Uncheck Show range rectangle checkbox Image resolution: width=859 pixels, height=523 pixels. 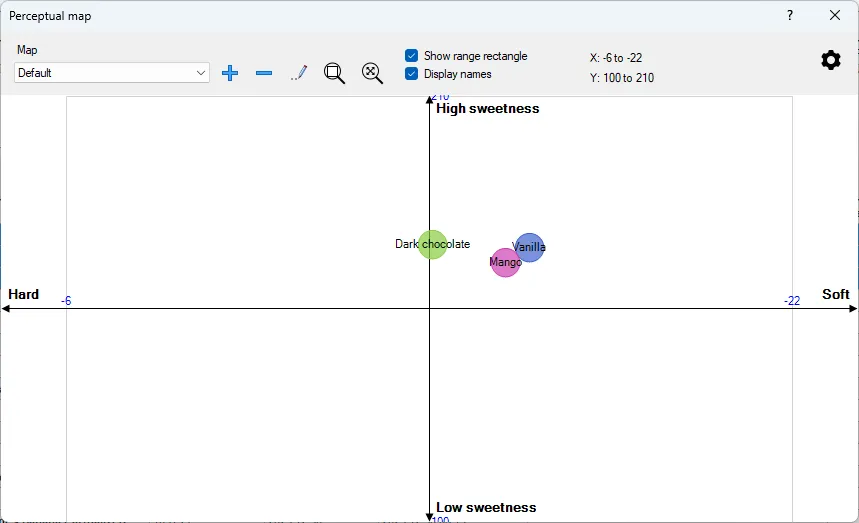(411, 55)
